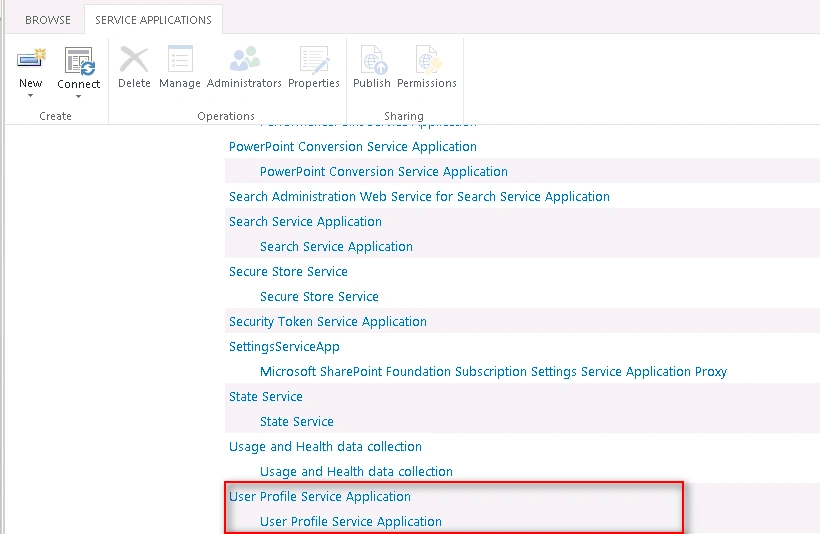Open Security Token Service Application link
Viewport: 820px width, 534px height.
pyautogui.click(x=328, y=322)
